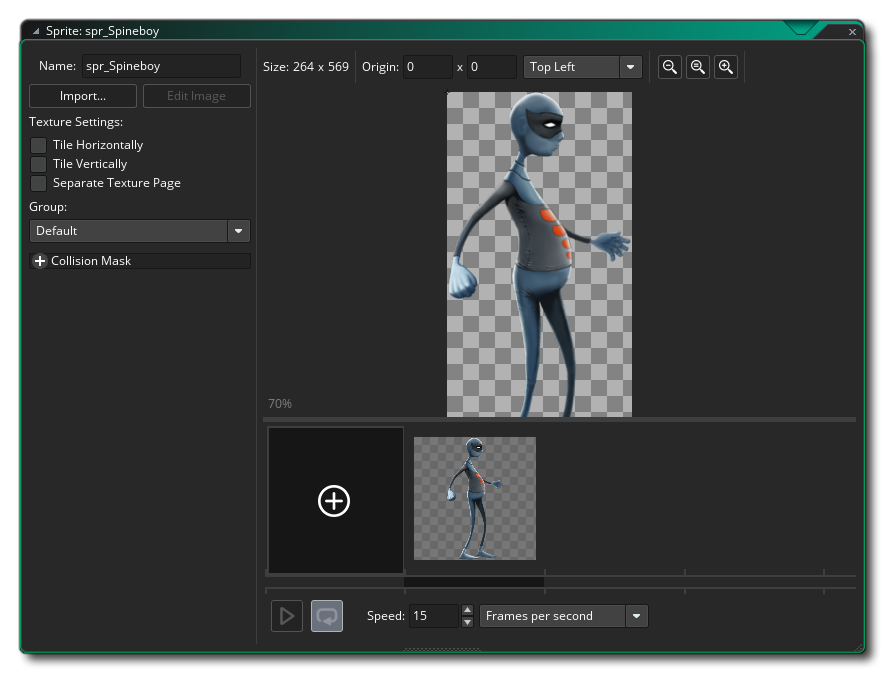
Task: Click the Edit Image button
Action: [x=196, y=96]
